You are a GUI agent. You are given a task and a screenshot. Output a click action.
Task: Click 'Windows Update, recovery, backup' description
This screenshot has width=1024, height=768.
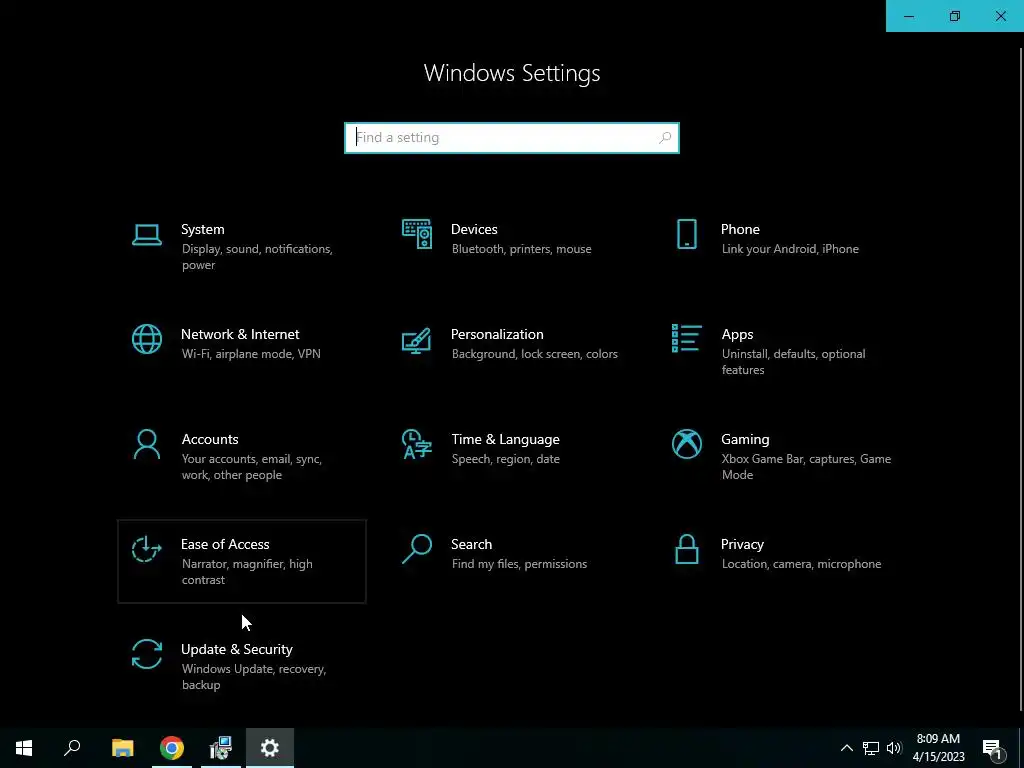[253, 677]
